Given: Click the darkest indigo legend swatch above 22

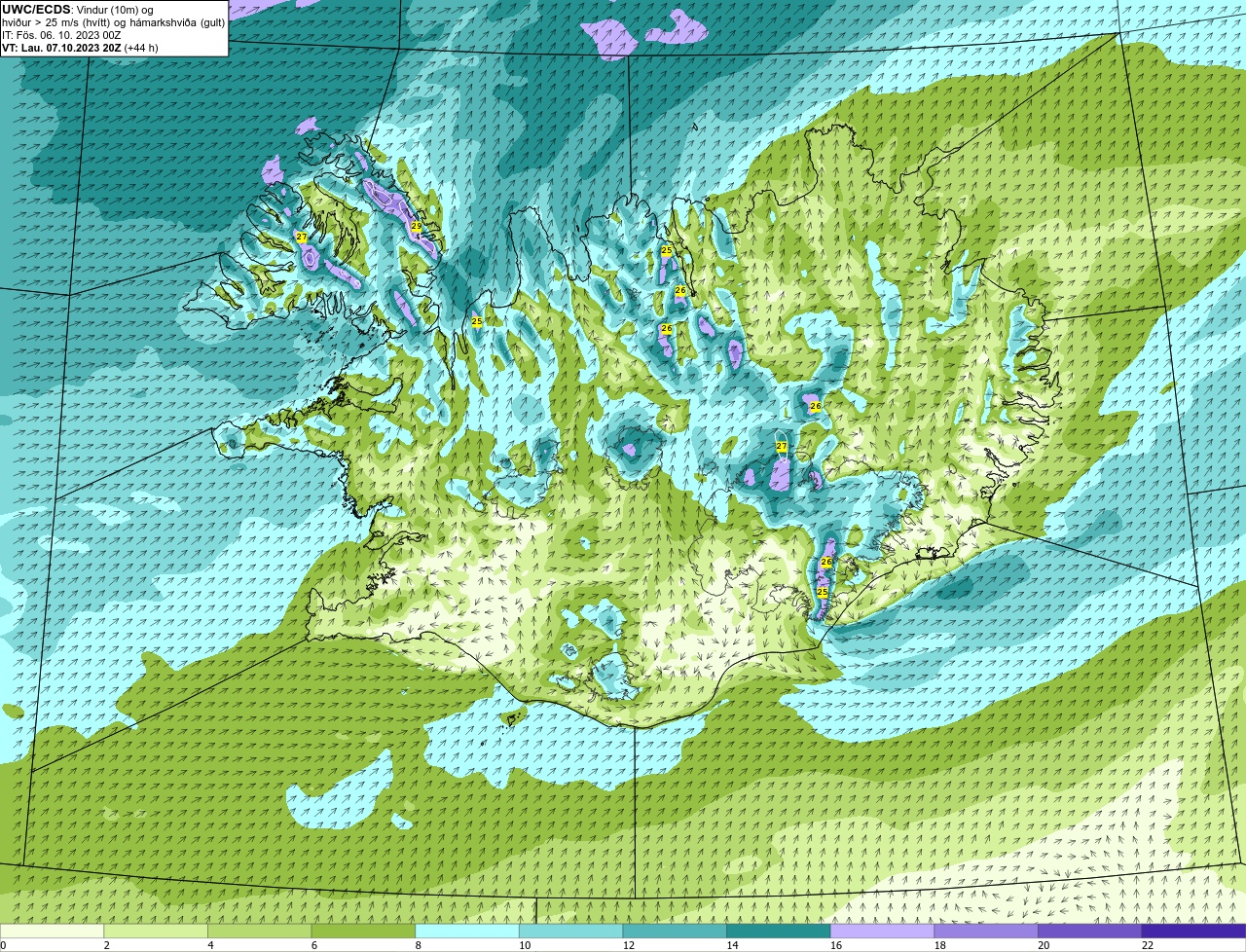Looking at the screenshot, I should (x=1194, y=931).
